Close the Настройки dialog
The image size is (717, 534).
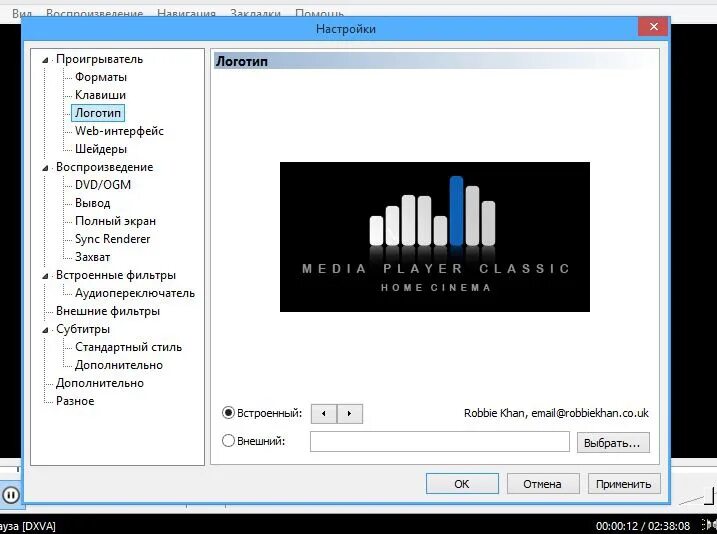(653, 27)
